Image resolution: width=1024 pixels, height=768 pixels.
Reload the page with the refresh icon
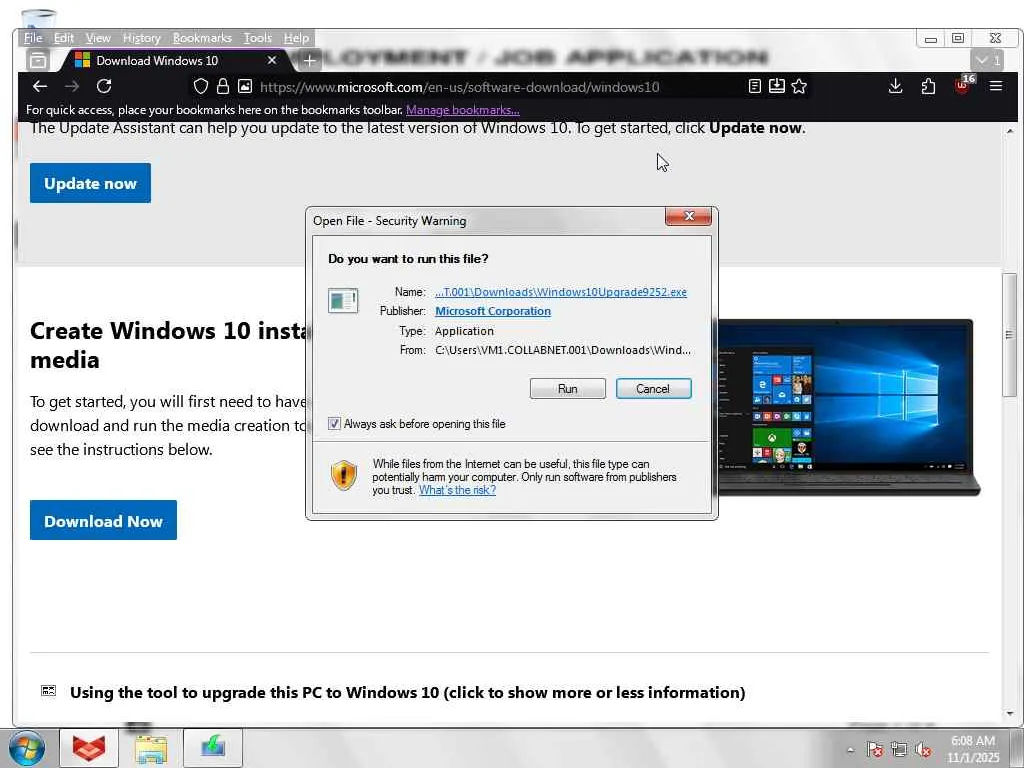104,86
